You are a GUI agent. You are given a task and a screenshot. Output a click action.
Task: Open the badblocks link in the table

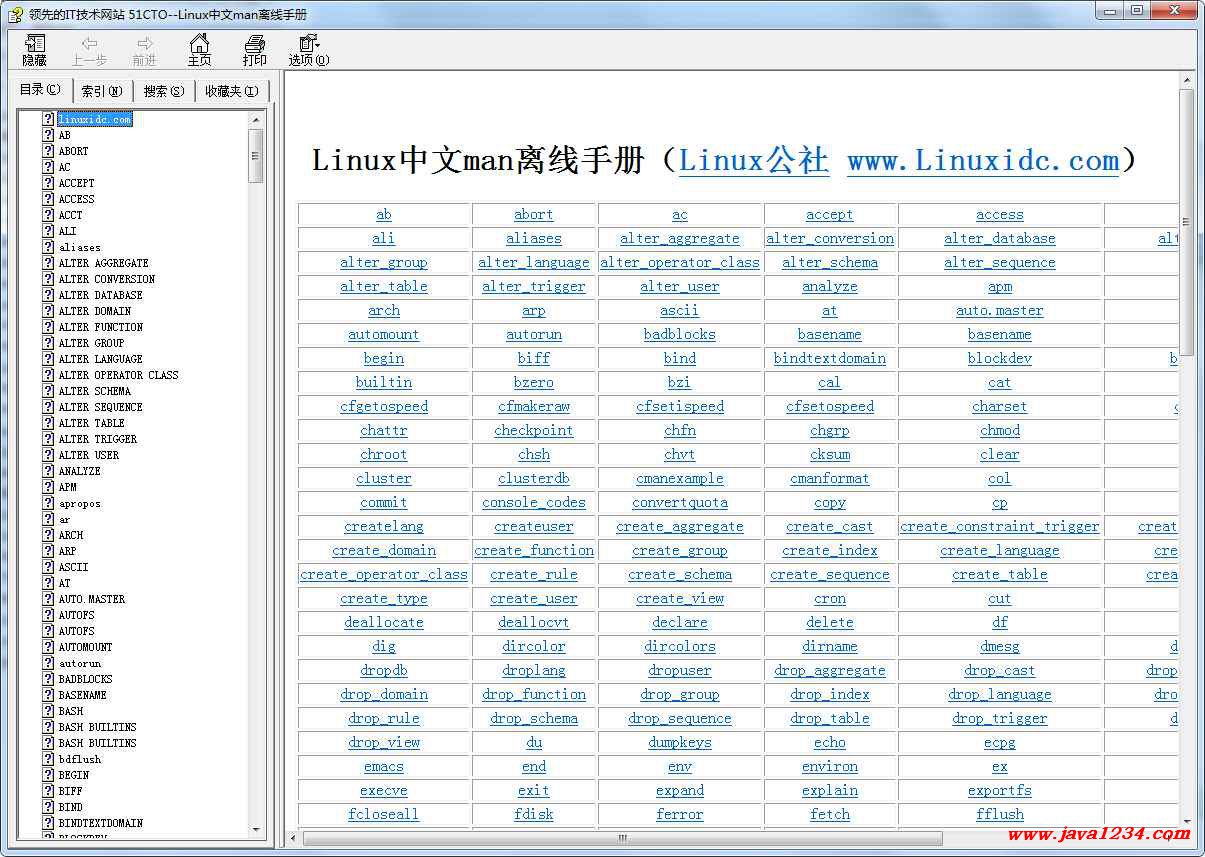680,335
